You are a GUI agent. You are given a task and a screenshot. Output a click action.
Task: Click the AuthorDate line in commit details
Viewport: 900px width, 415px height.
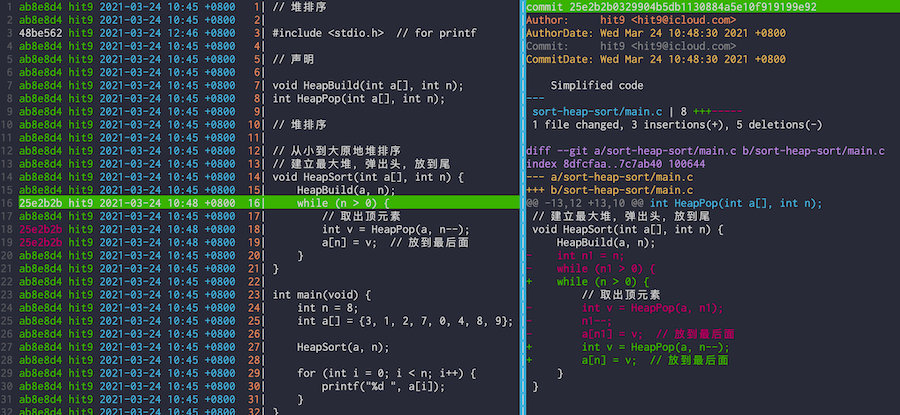click(655, 33)
